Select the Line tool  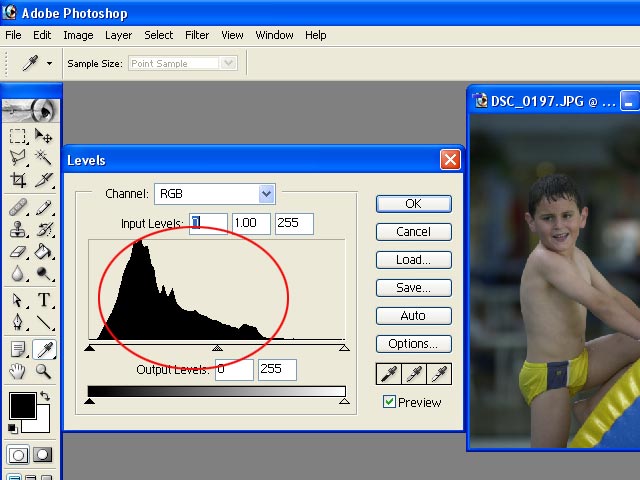pos(43,322)
